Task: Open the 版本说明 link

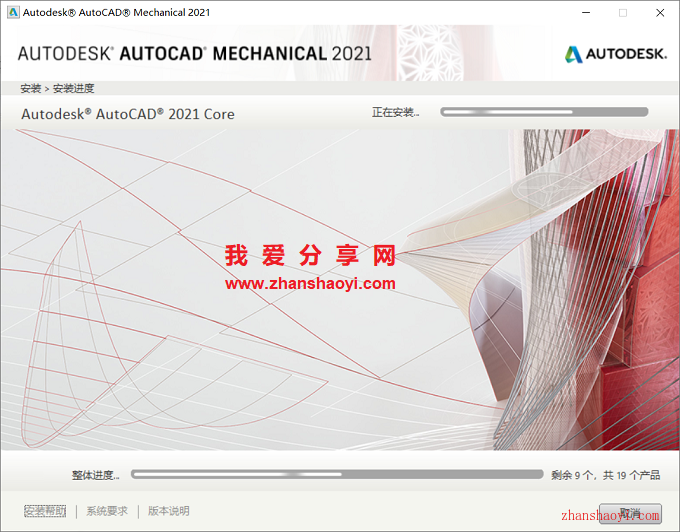Action: pos(169,511)
